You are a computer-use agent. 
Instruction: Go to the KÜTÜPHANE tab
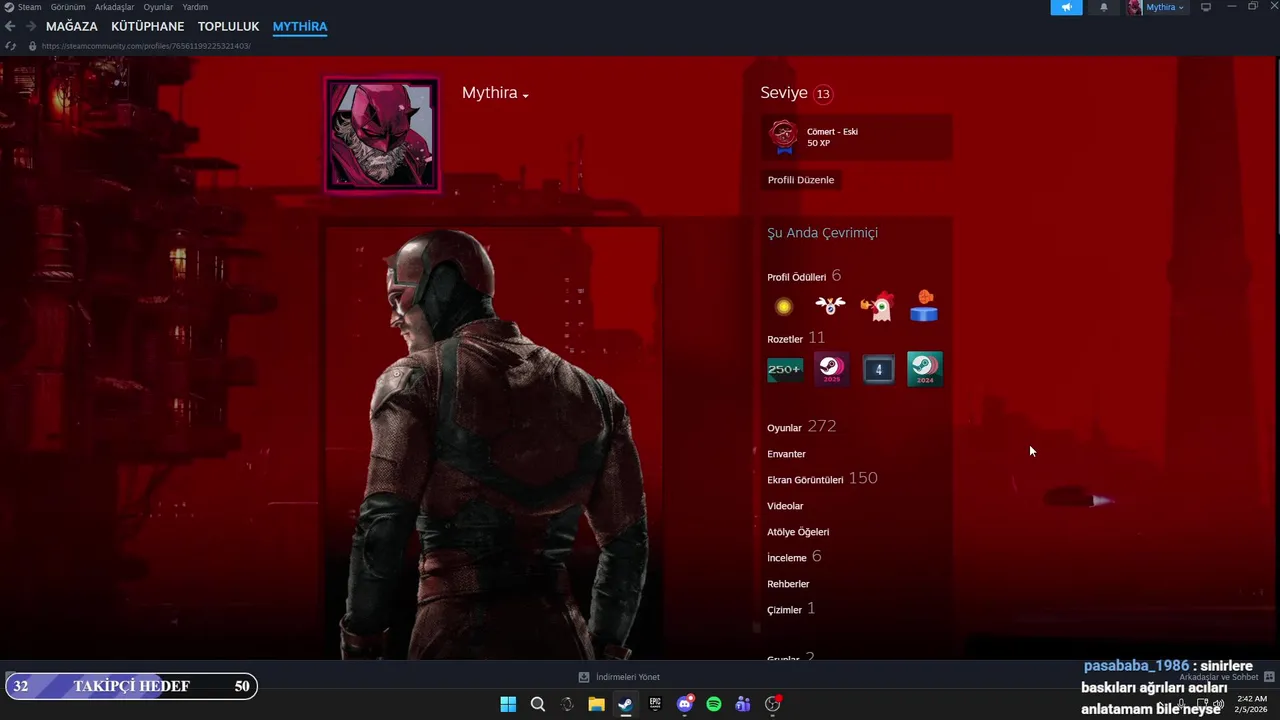(x=148, y=26)
